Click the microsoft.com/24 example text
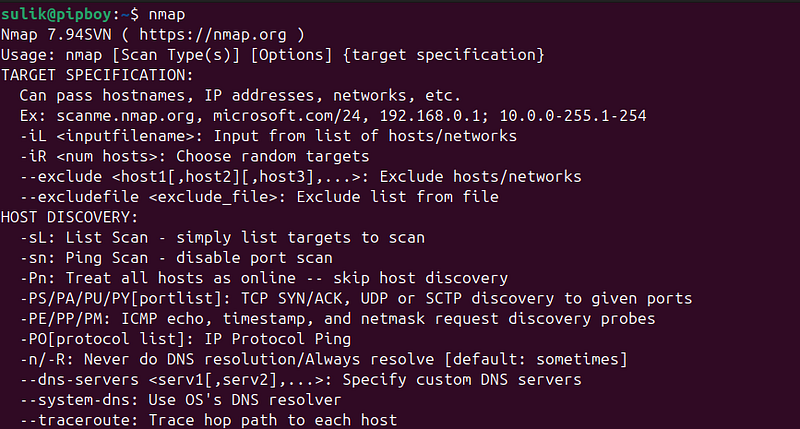The height and width of the screenshot is (429, 800). point(287,116)
